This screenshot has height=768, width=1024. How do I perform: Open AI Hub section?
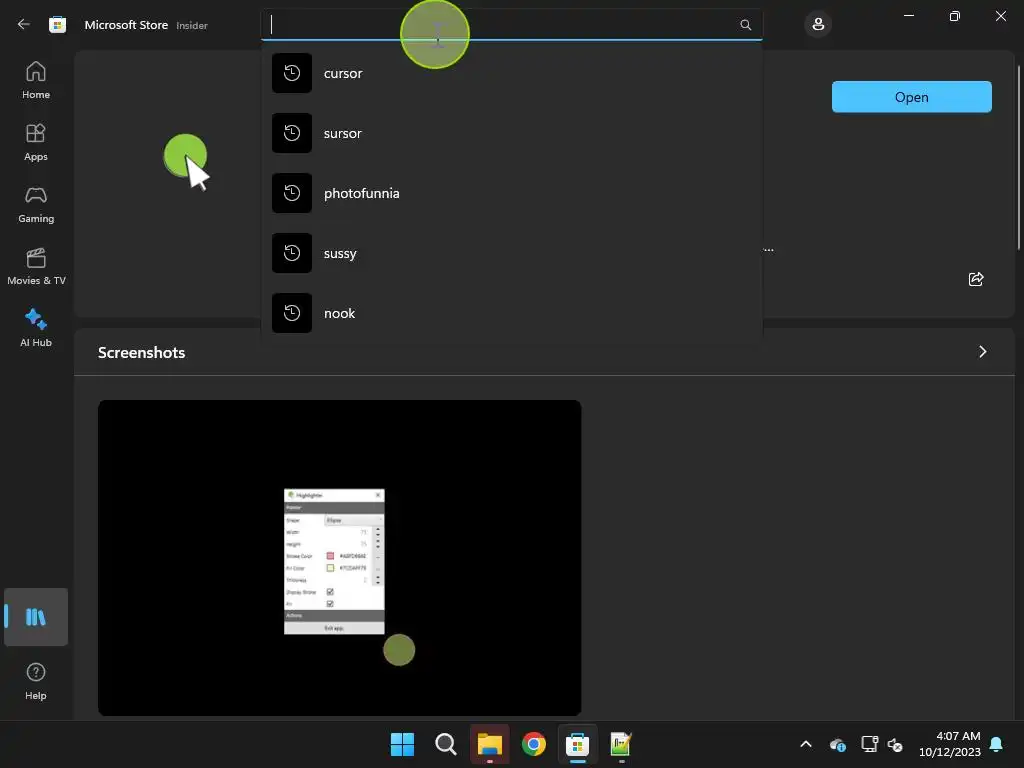tap(36, 328)
